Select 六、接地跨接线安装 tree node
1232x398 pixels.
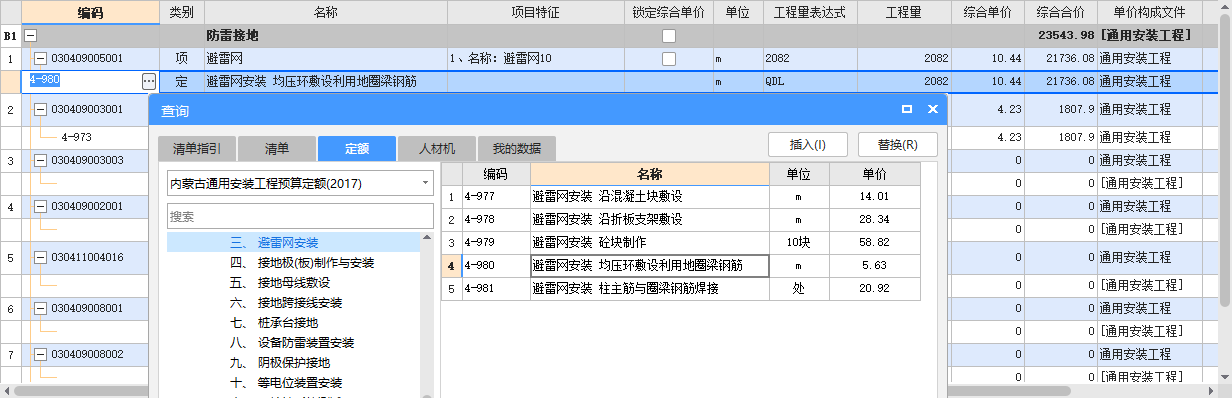pyautogui.click(x=286, y=302)
